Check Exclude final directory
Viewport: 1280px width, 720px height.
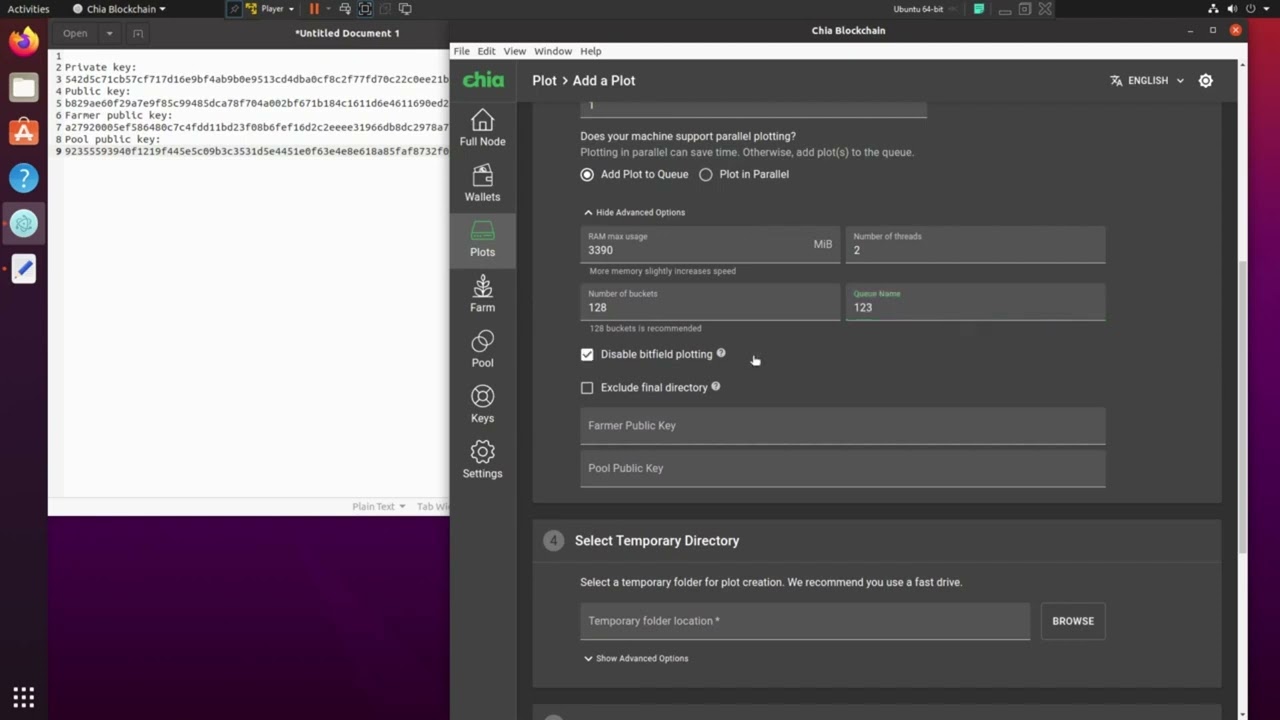(587, 387)
